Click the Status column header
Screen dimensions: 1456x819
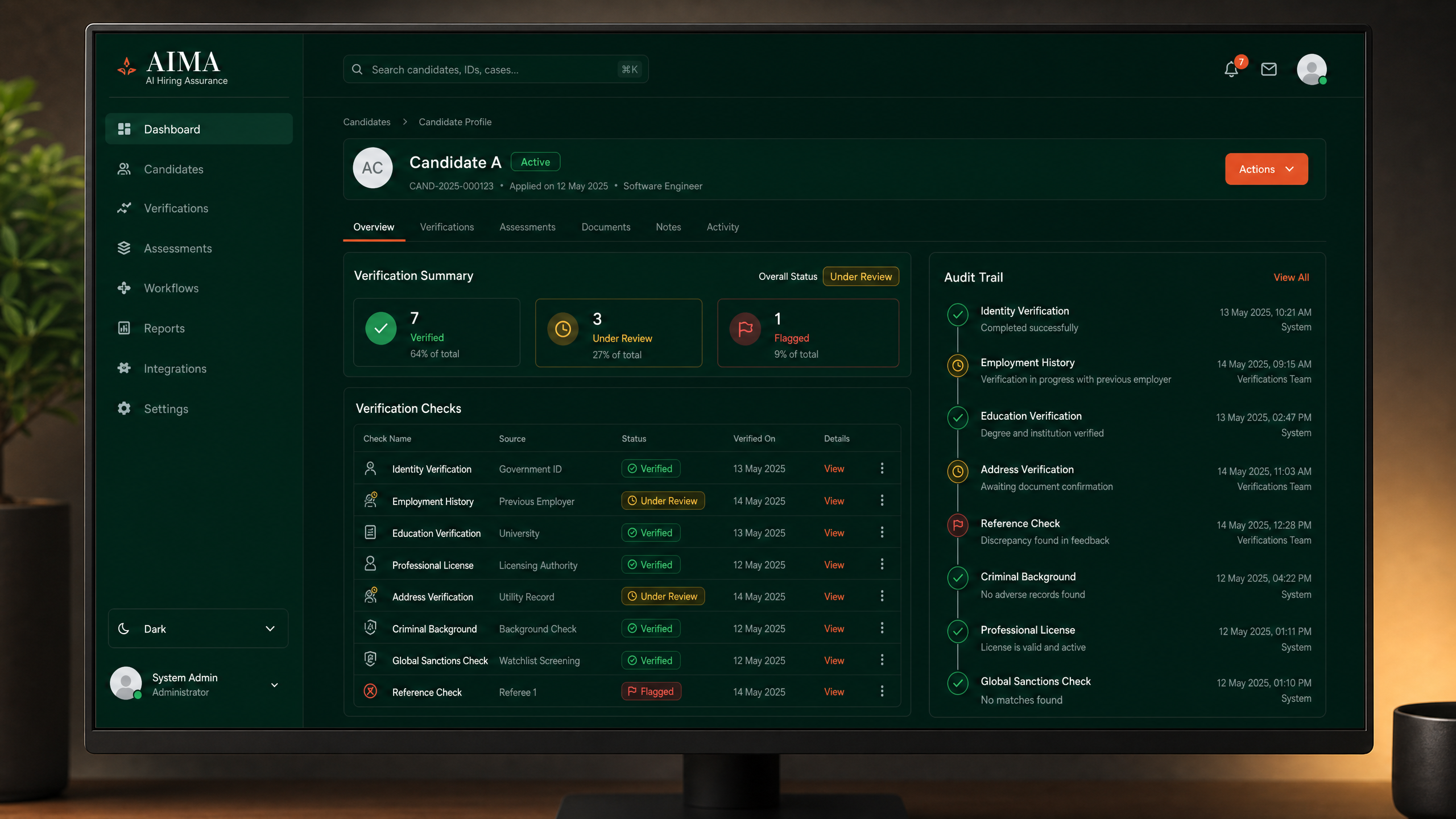pos(634,439)
